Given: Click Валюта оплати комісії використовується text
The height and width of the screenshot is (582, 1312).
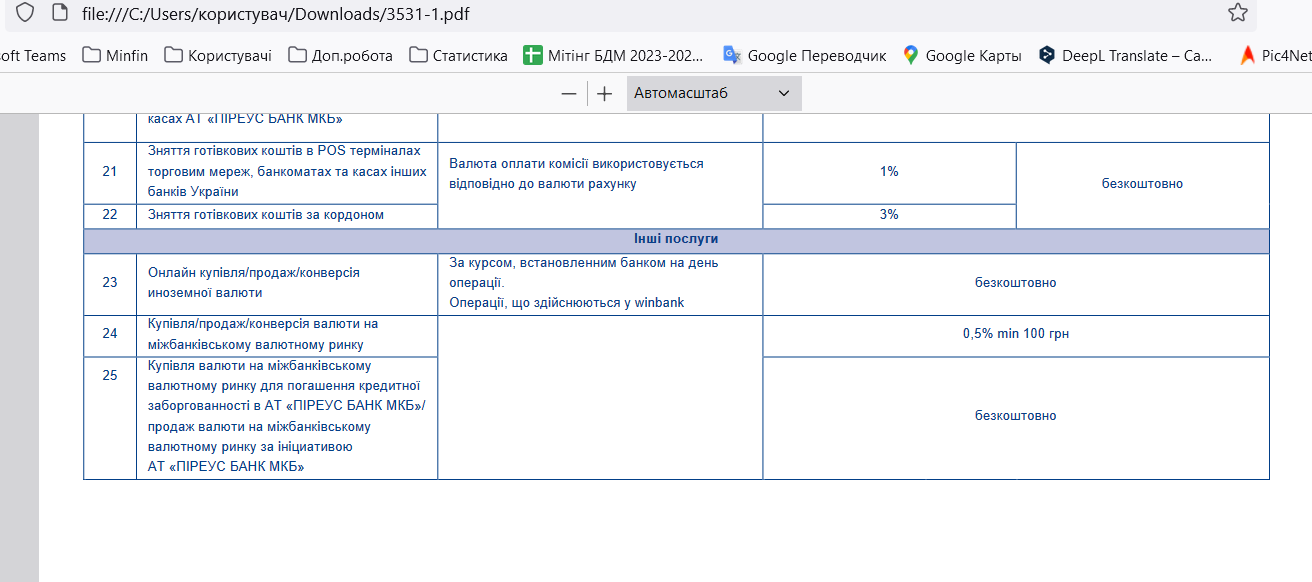Looking at the screenshot, I should click(577, 164).
